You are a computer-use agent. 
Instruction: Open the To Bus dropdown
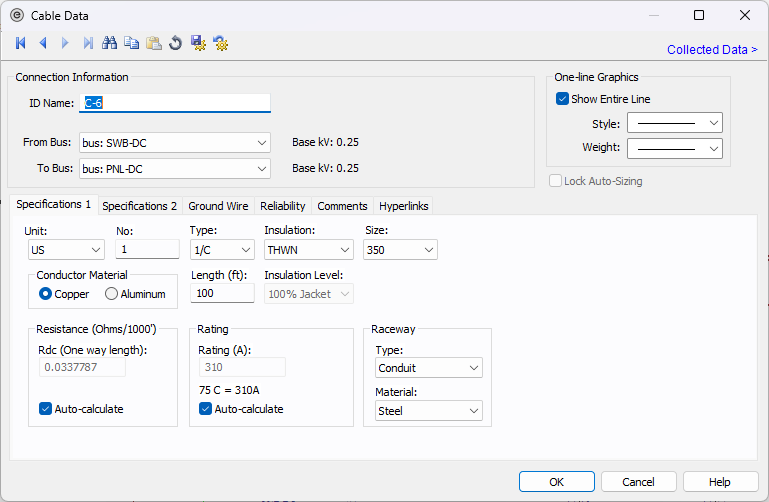click(x=175, y=169)
